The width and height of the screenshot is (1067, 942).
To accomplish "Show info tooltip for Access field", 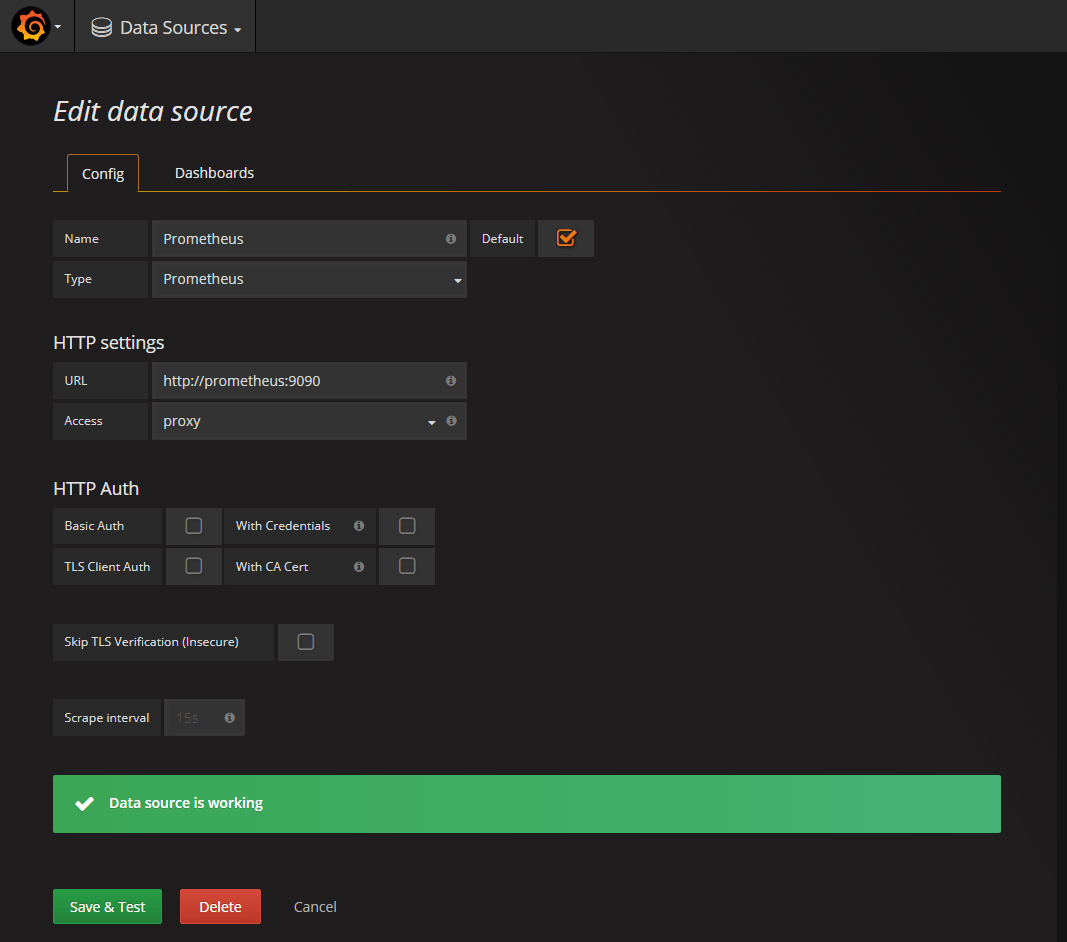I will point(451,421).
